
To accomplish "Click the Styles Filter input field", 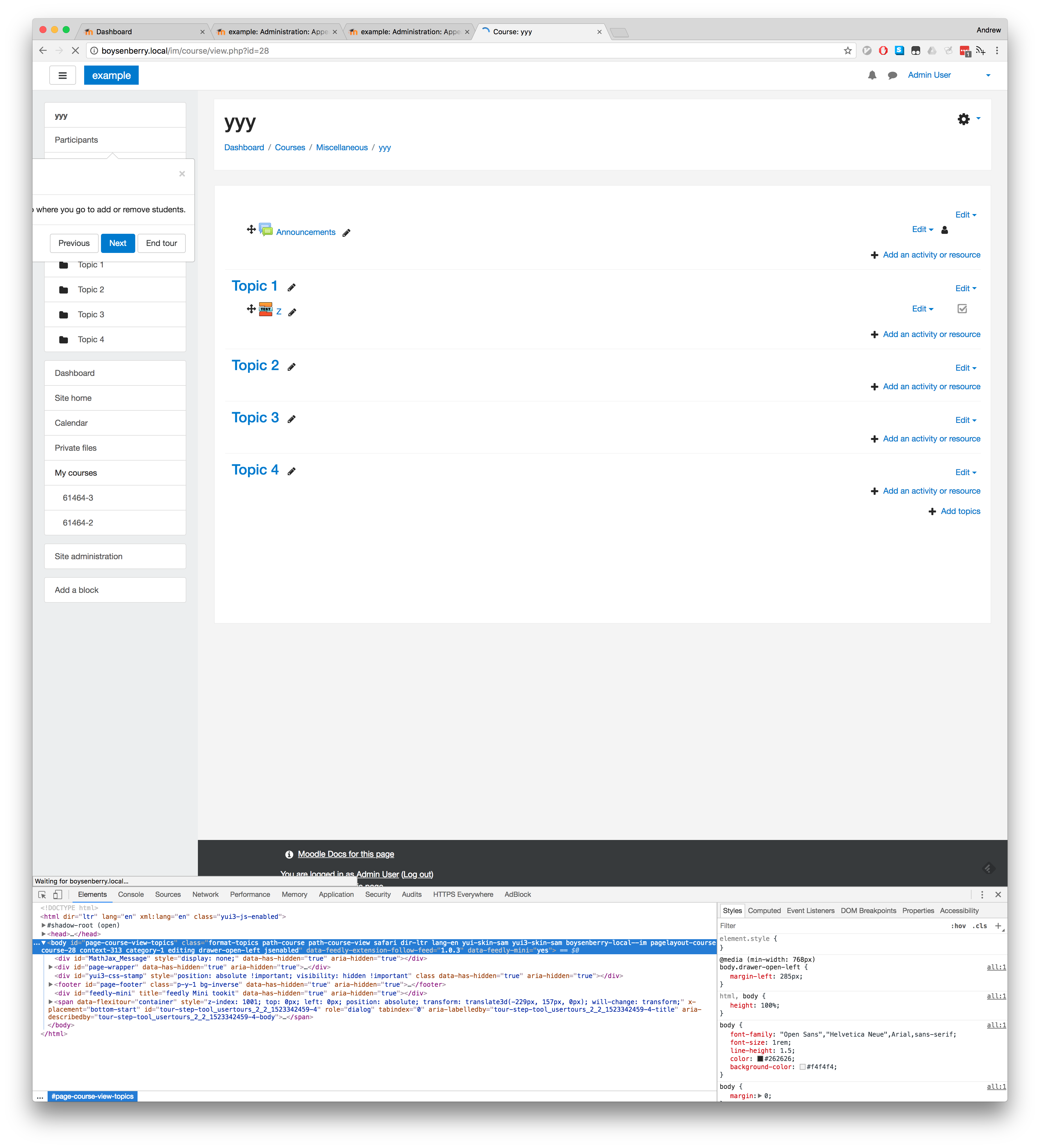I will tap(832, 926).
